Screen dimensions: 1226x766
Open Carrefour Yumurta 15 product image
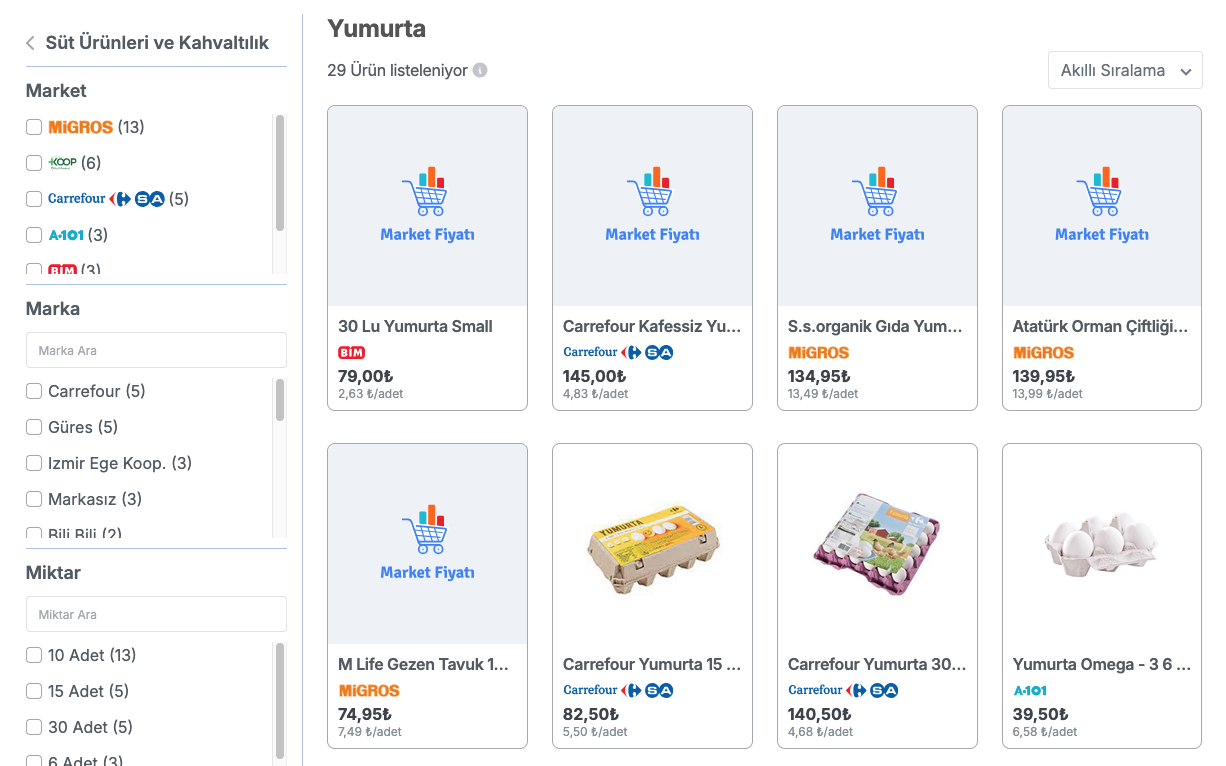point(652,544)
